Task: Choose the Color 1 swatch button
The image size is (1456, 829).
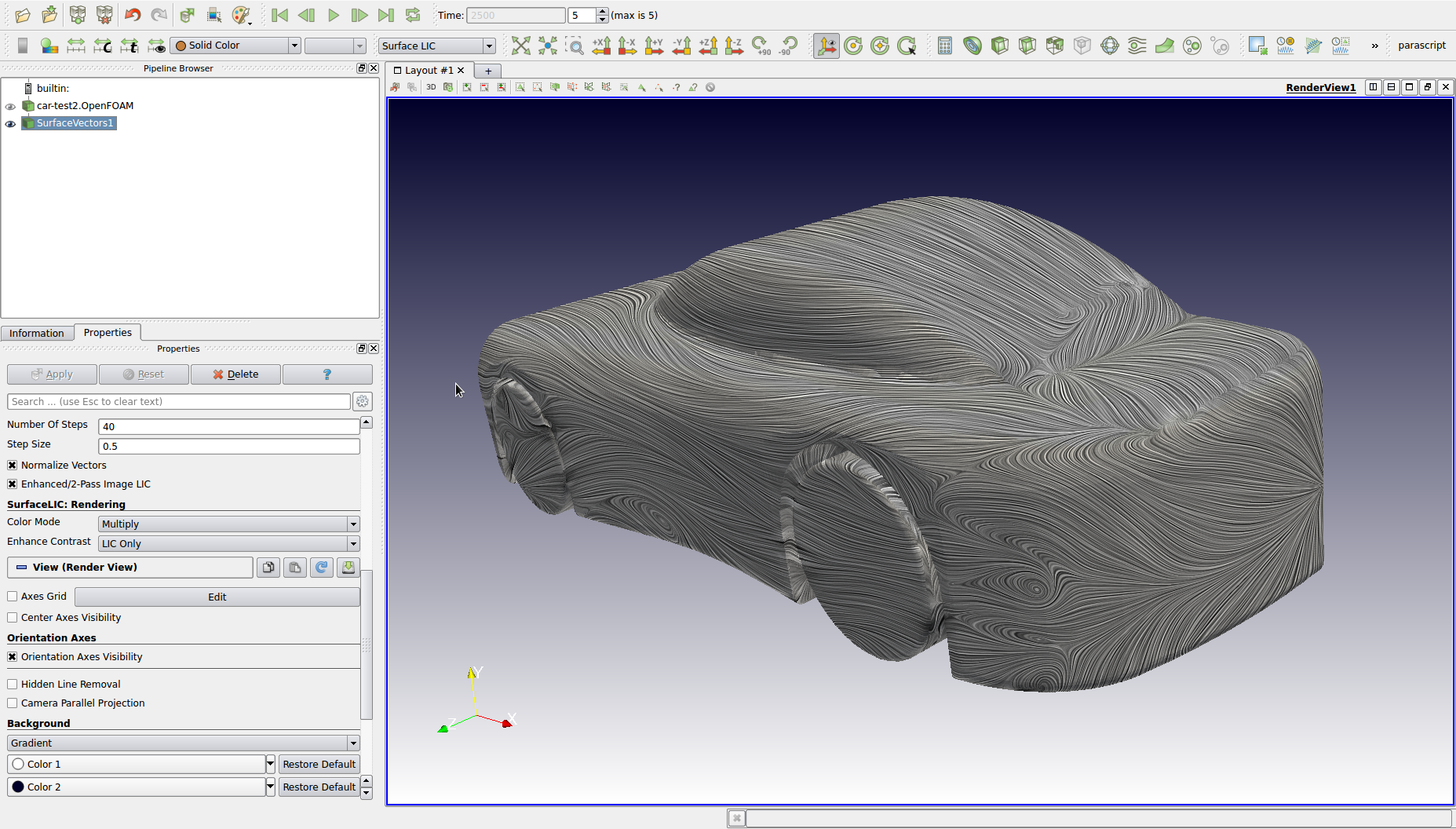Action: pos(137,764)
